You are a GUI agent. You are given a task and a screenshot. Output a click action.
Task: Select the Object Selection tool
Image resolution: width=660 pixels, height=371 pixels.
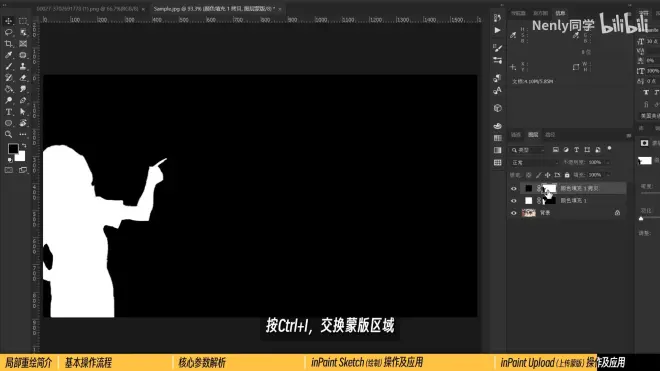pyautogui.click(x=23, y=32)
